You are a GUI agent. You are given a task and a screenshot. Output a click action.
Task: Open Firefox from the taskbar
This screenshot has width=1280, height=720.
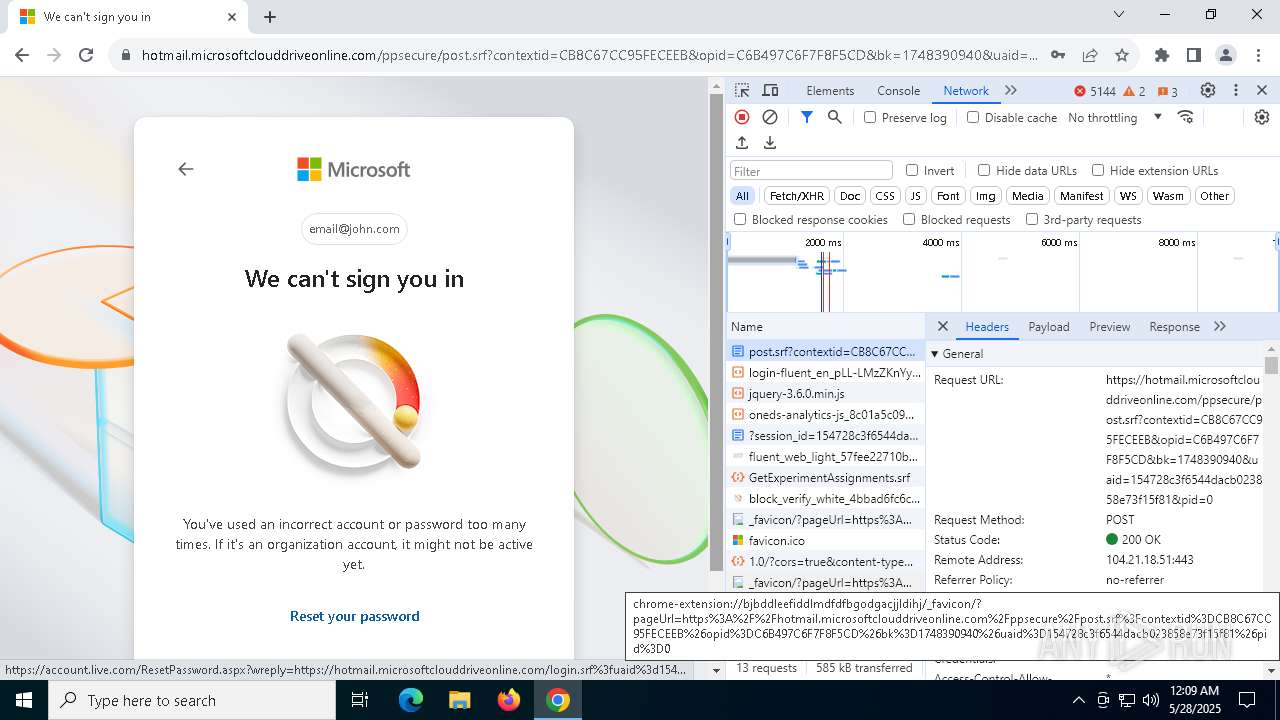coord(509,700)
